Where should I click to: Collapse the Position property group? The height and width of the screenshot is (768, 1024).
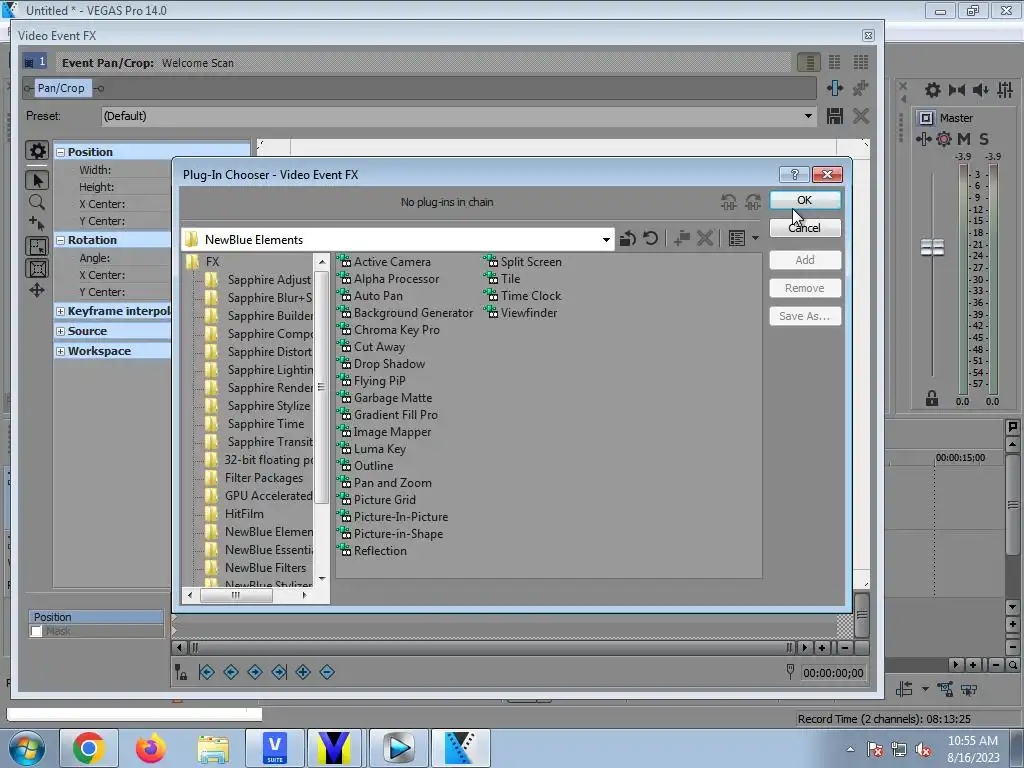point(61,152)
